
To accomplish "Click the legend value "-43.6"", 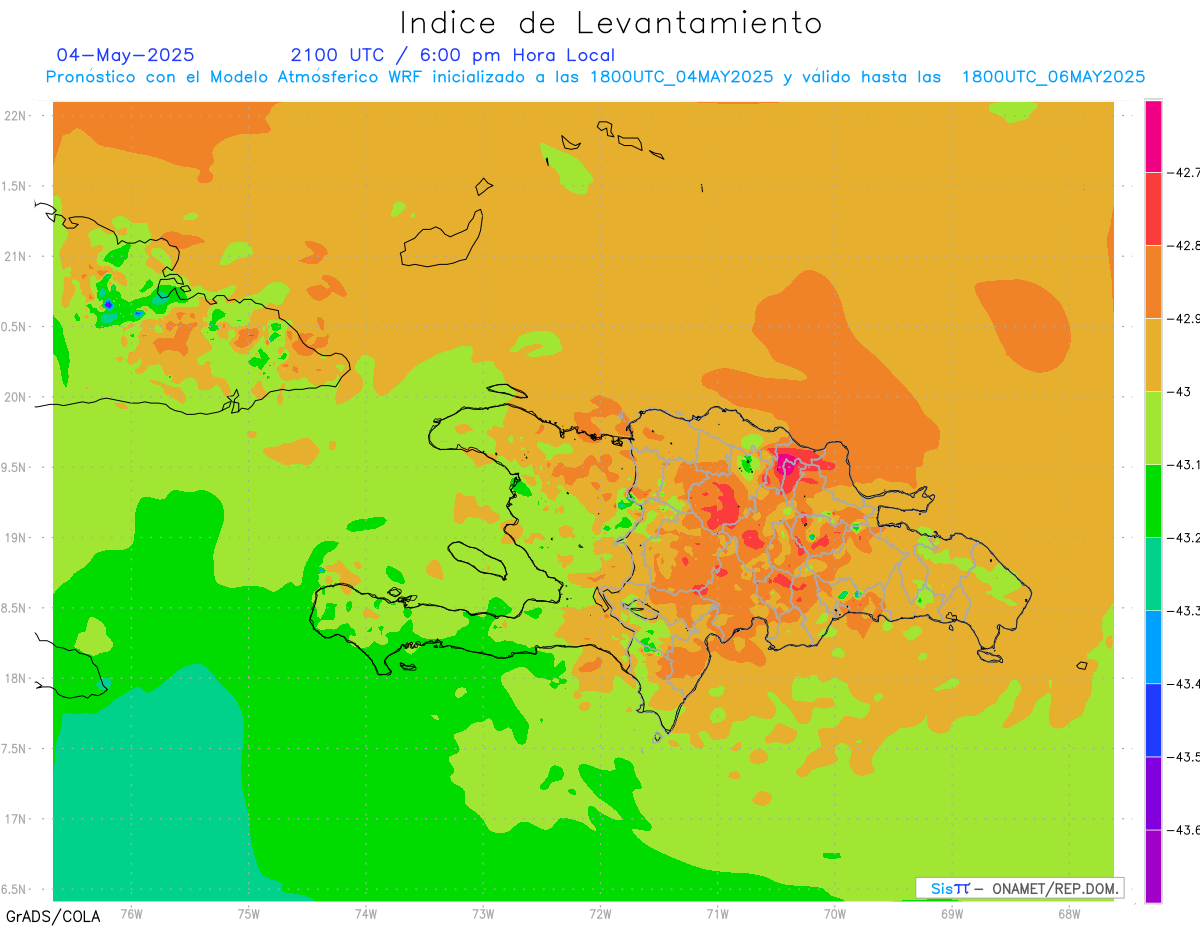I will (x=1183, y=829).
